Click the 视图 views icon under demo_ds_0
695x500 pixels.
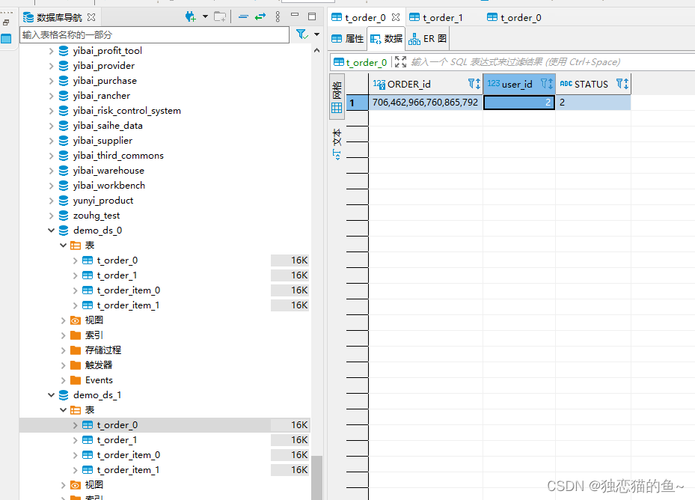point(76,320)
